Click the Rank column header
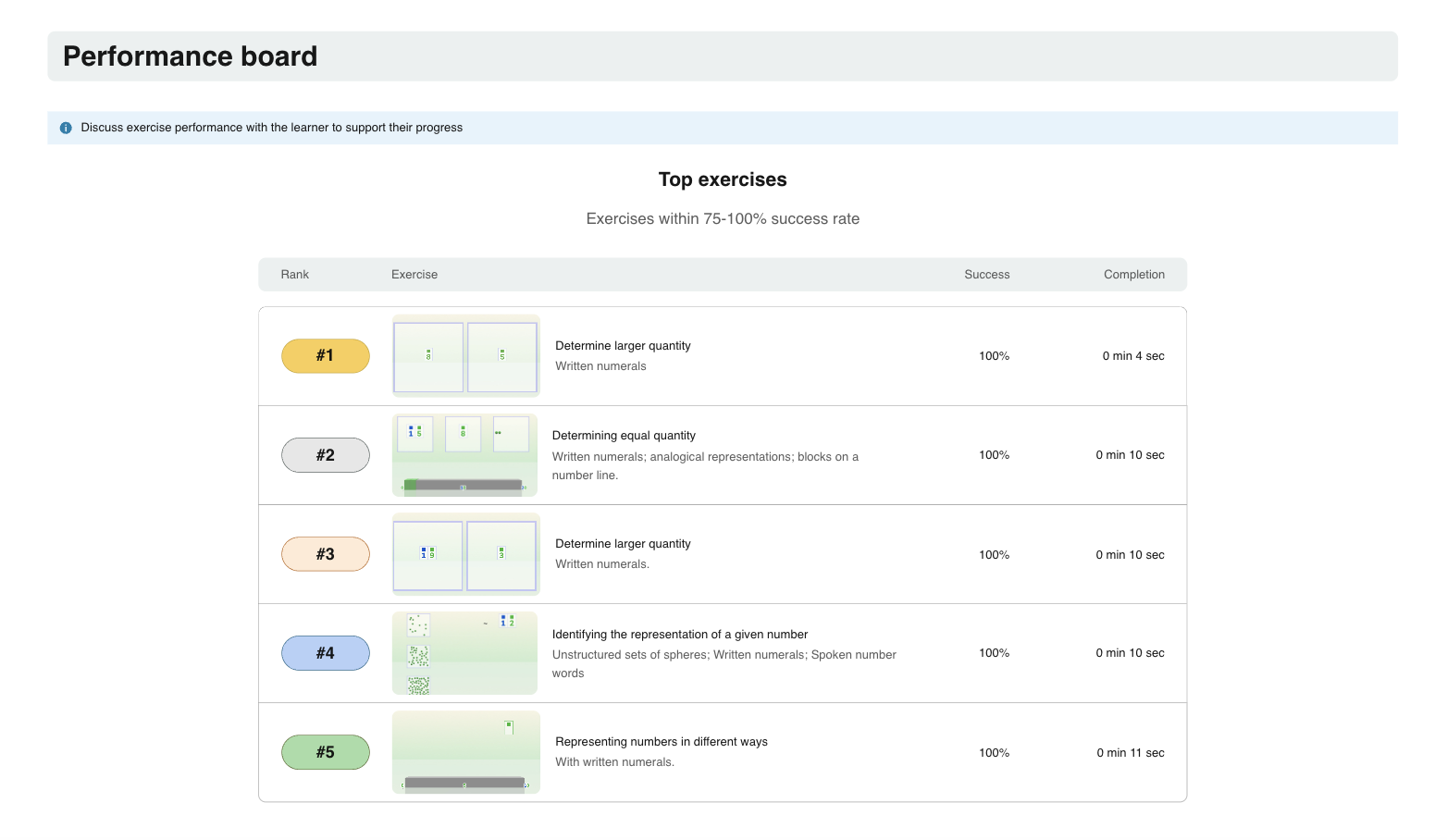Screen dimensions: 1447x840 click(295, 275)
